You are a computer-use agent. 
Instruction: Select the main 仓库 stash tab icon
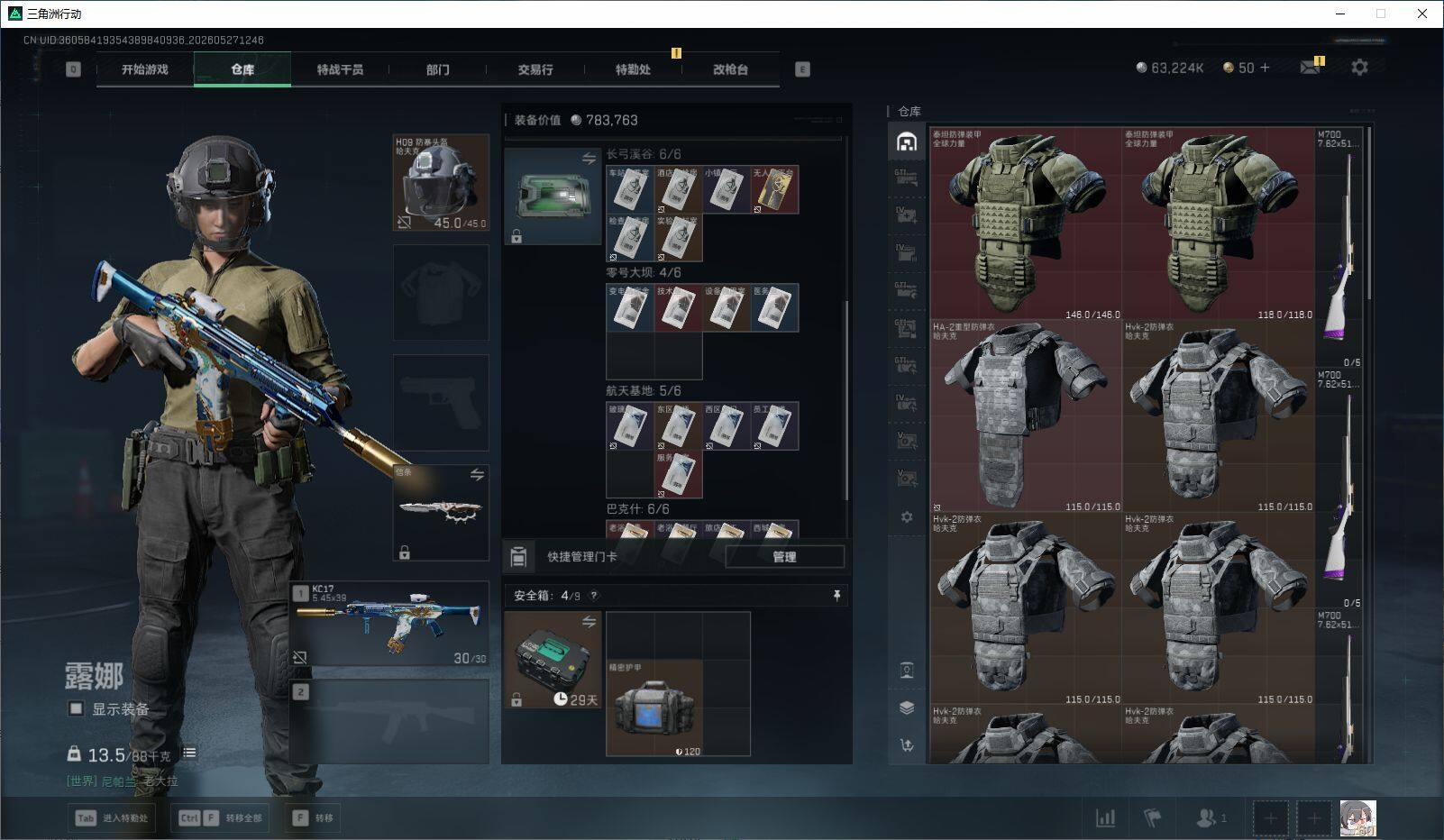[x=907, y=142]
